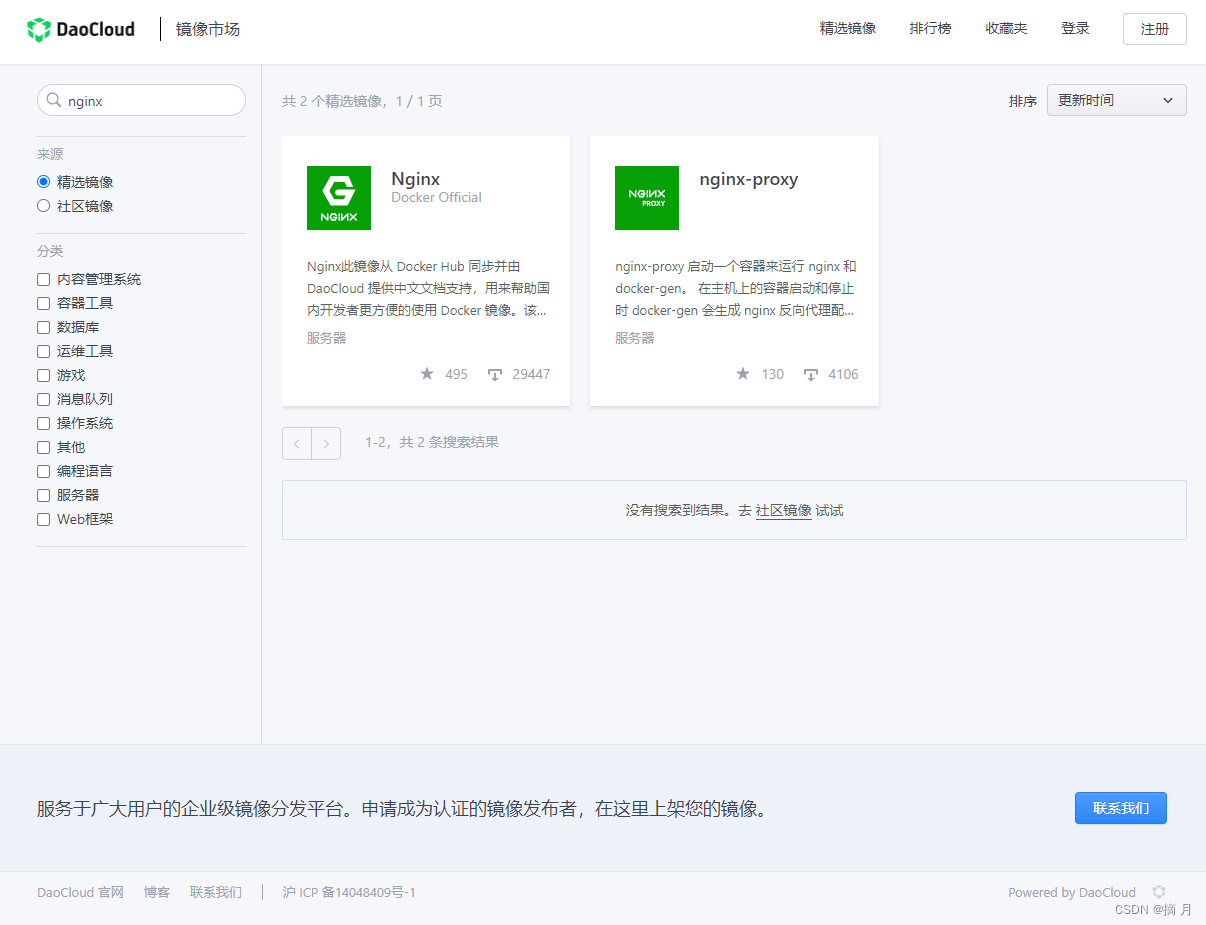
Task: Open the 博客 footer link
Action: point(157,892)
